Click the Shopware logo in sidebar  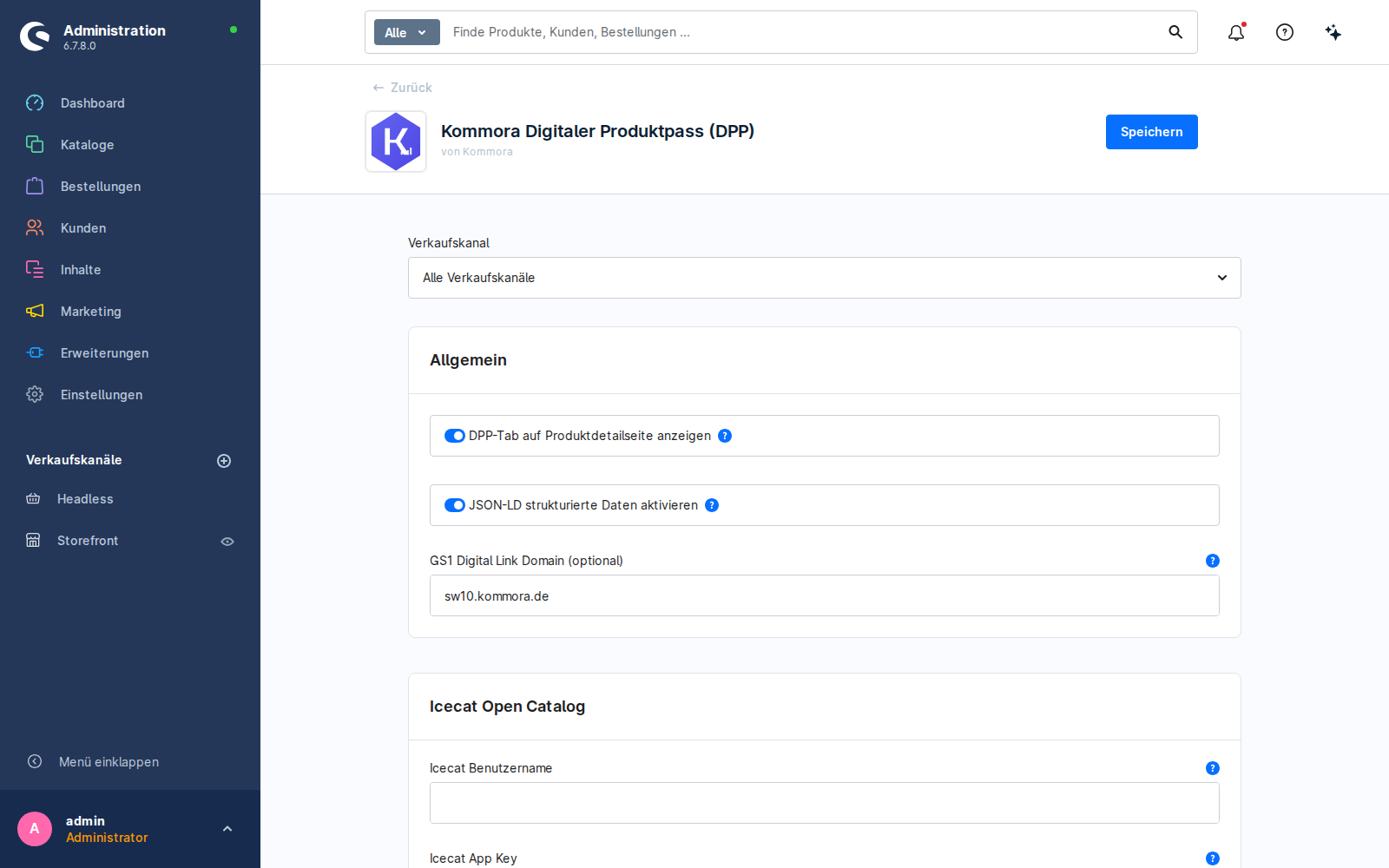coord(35,36)
